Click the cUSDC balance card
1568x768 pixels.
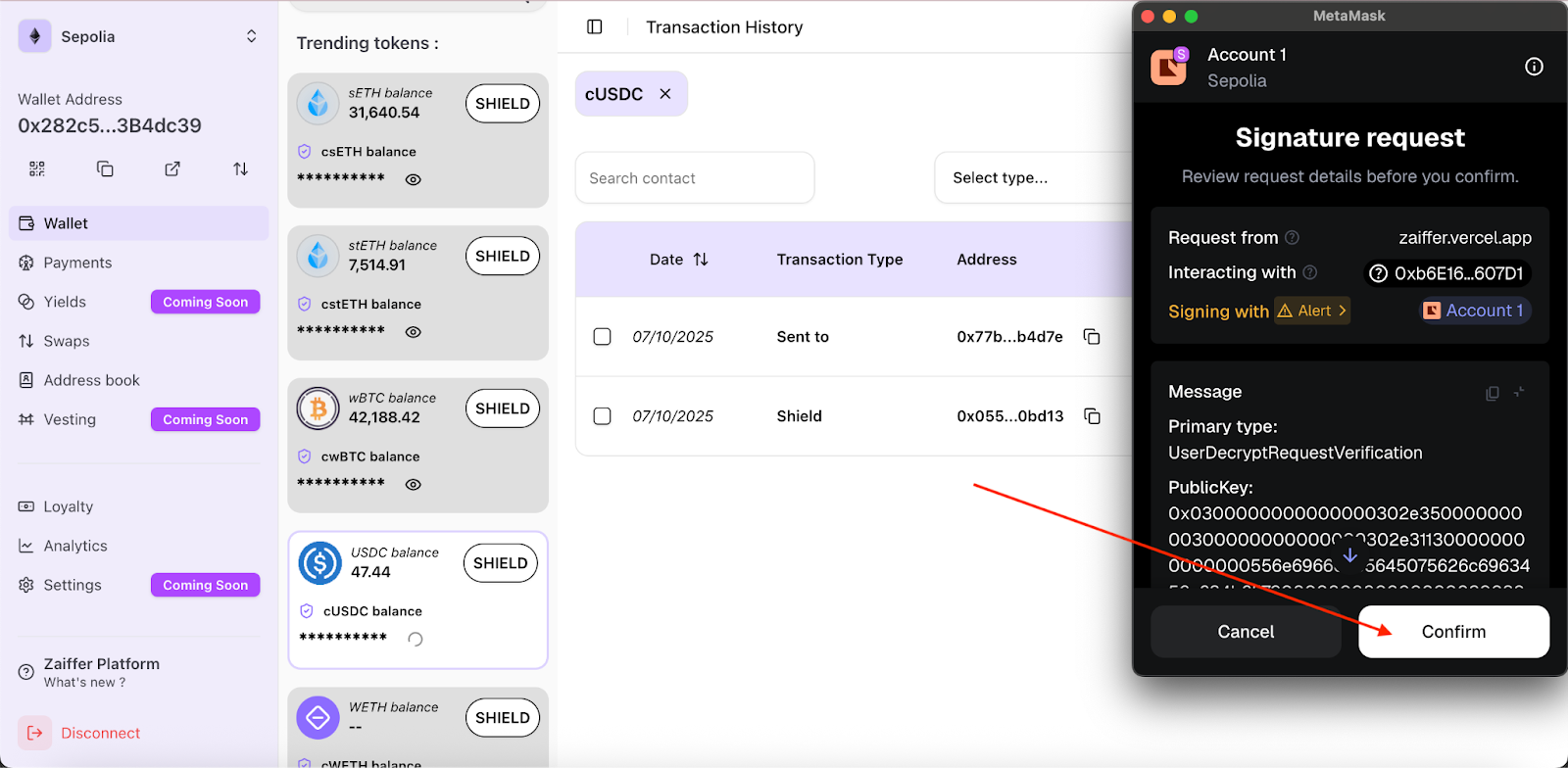pyautogui.click(x=417, y=600)
